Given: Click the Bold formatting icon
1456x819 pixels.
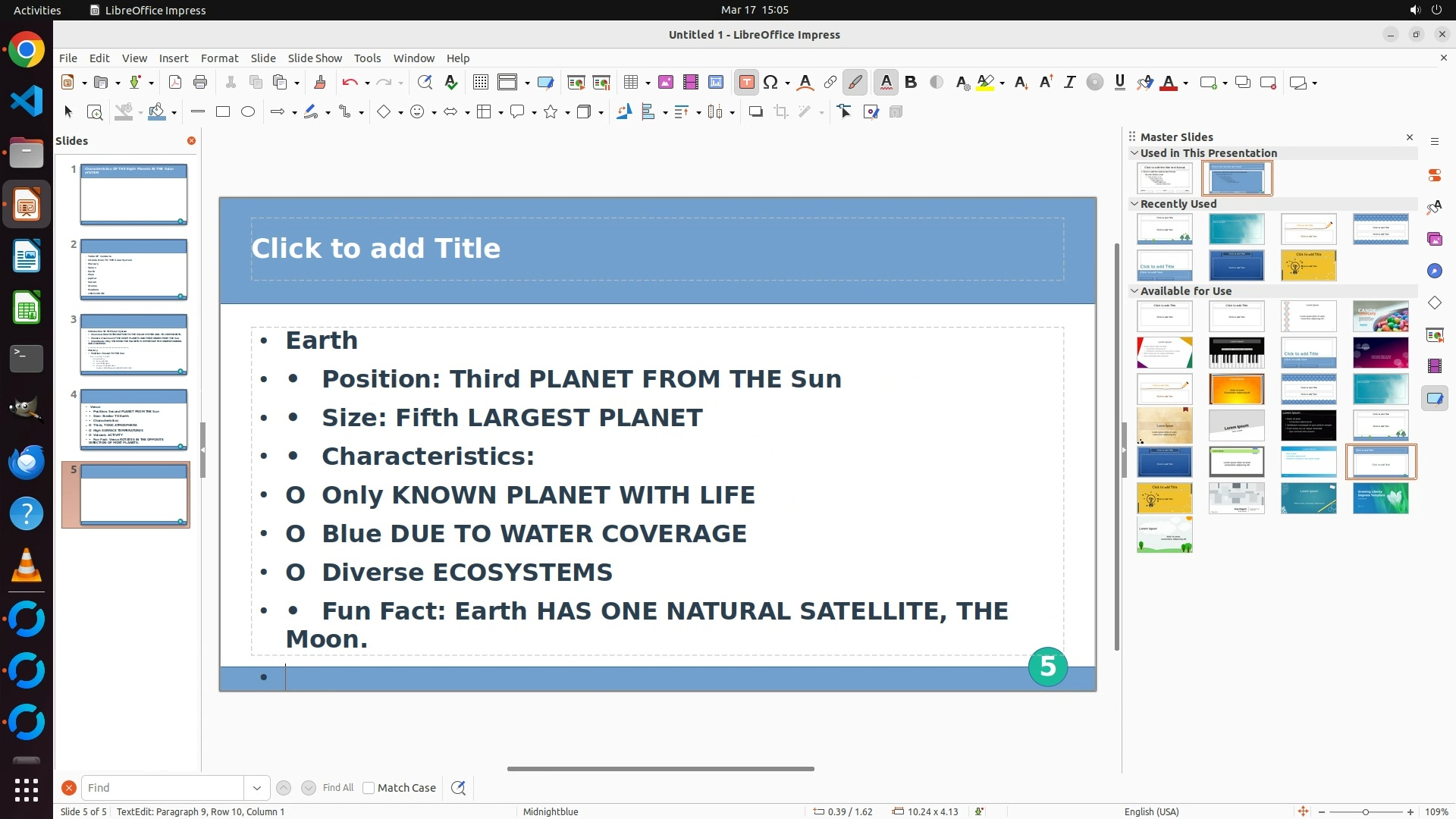Looking at the screenshot, I should click(911, 83).
